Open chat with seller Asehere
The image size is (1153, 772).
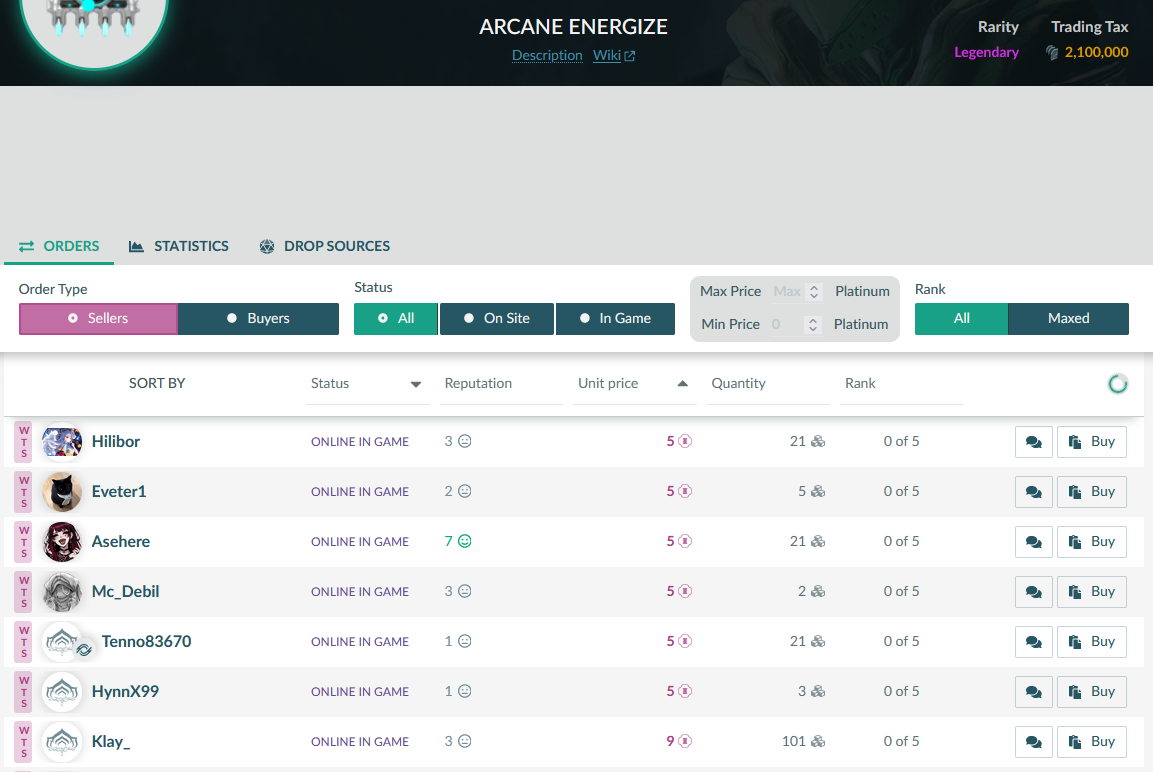1033,542
